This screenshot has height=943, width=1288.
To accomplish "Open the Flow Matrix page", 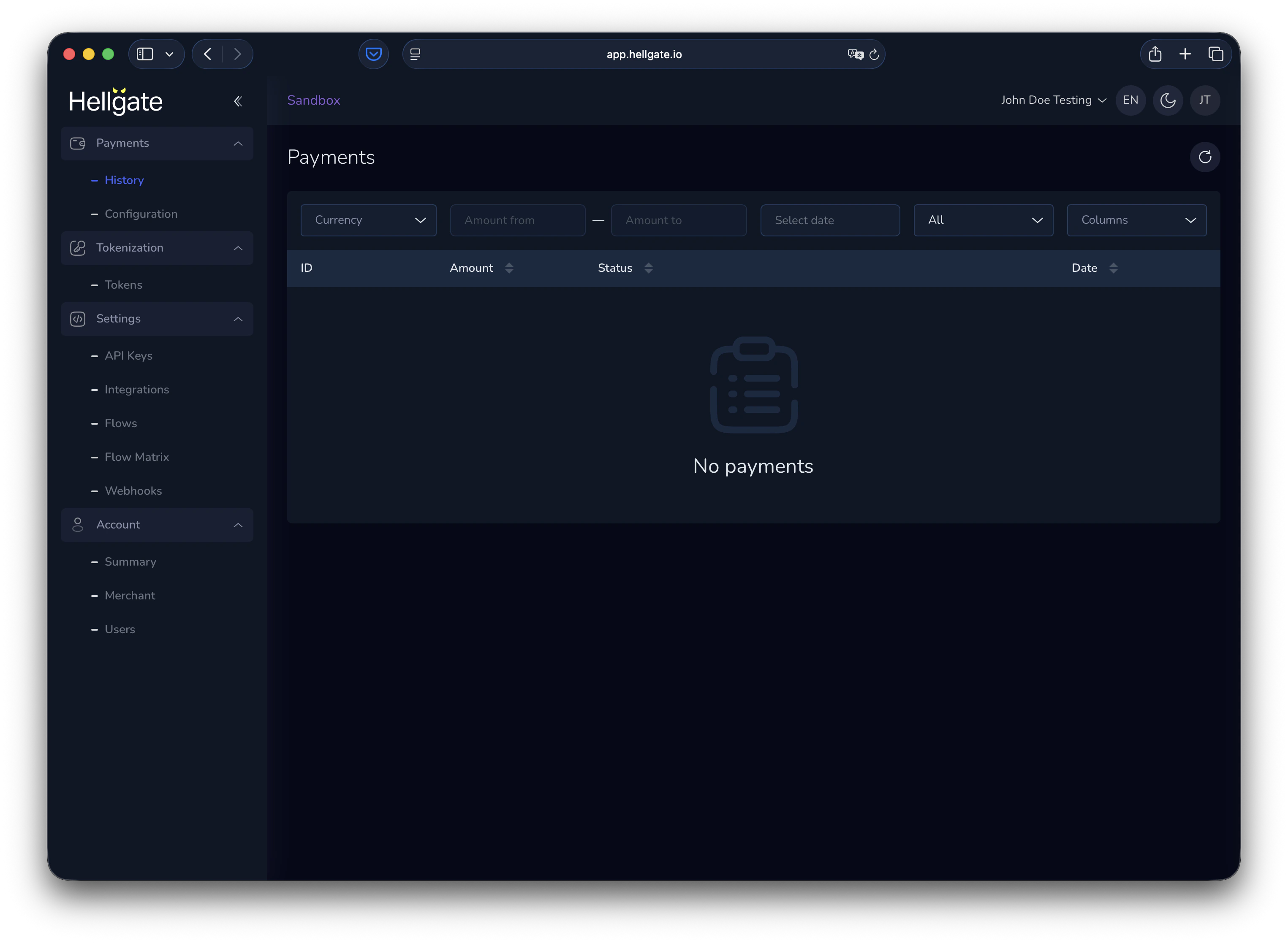I will pyautogui.click(x=136, y=457).
